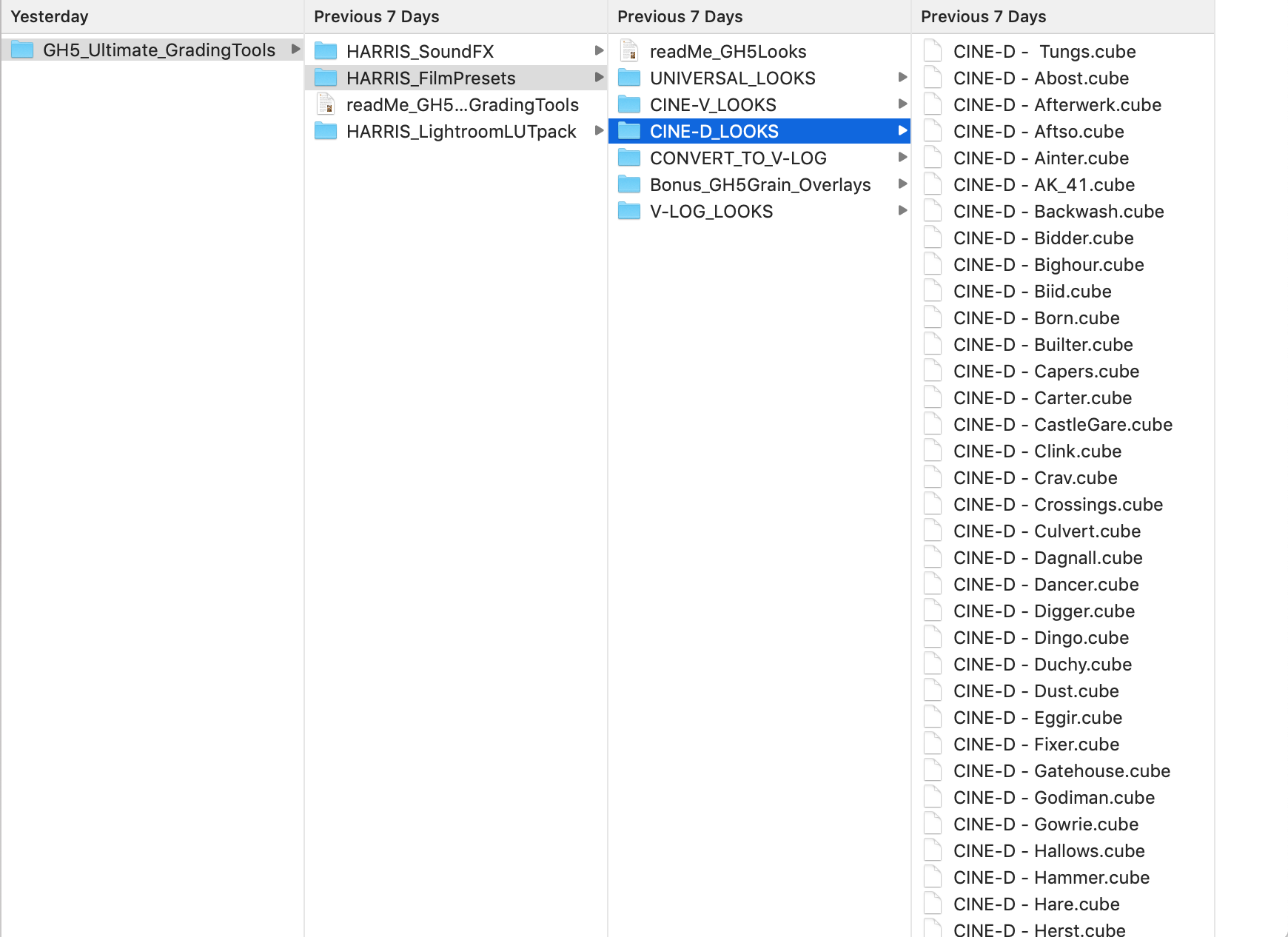Image resolution: width=1288 pixels, height=937 pixels.
Task: Select the file name CINE-D - Dingo.cube
Action: [1041, 638]
